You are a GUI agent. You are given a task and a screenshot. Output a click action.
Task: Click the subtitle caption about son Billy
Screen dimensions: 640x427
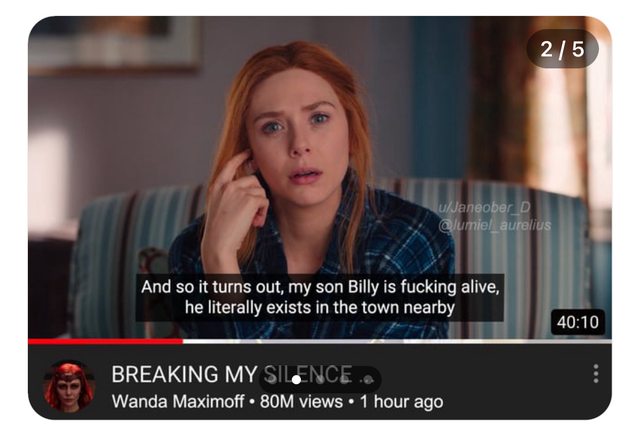coord(320,297)
